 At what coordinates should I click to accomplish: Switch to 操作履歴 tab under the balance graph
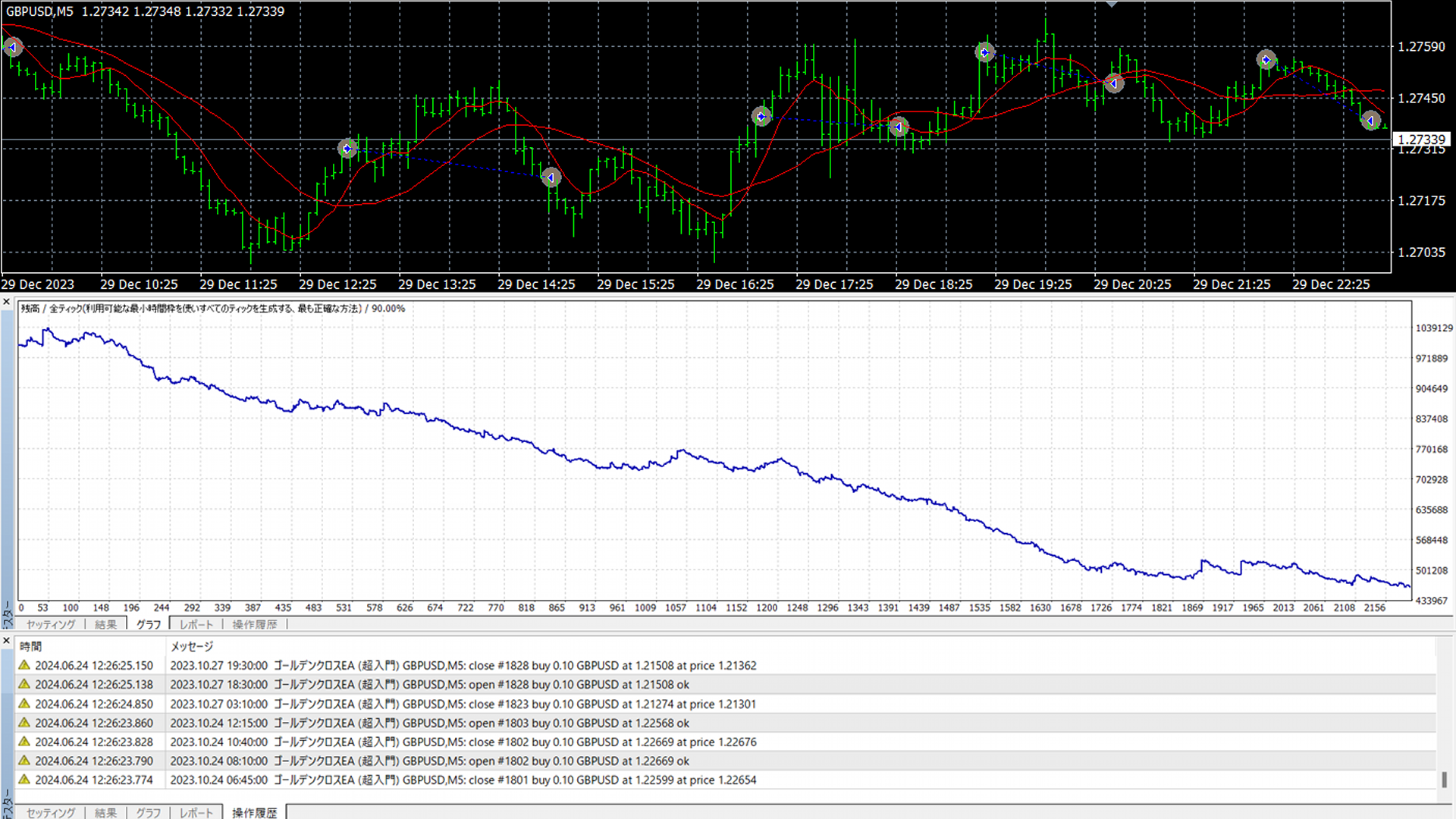coord(255,624)
